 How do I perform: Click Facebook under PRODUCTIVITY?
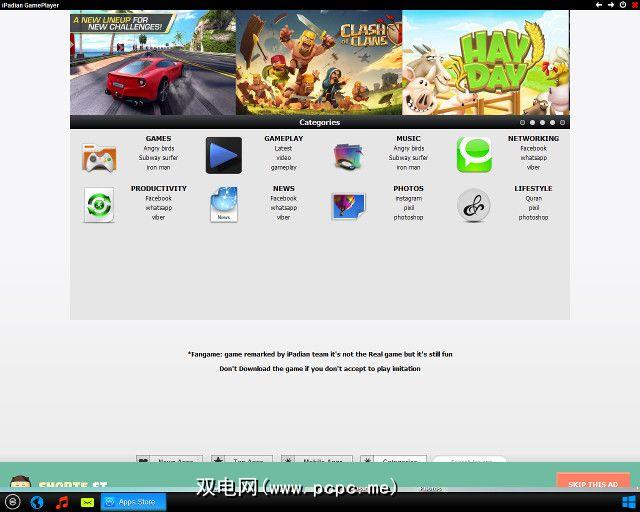159,198
